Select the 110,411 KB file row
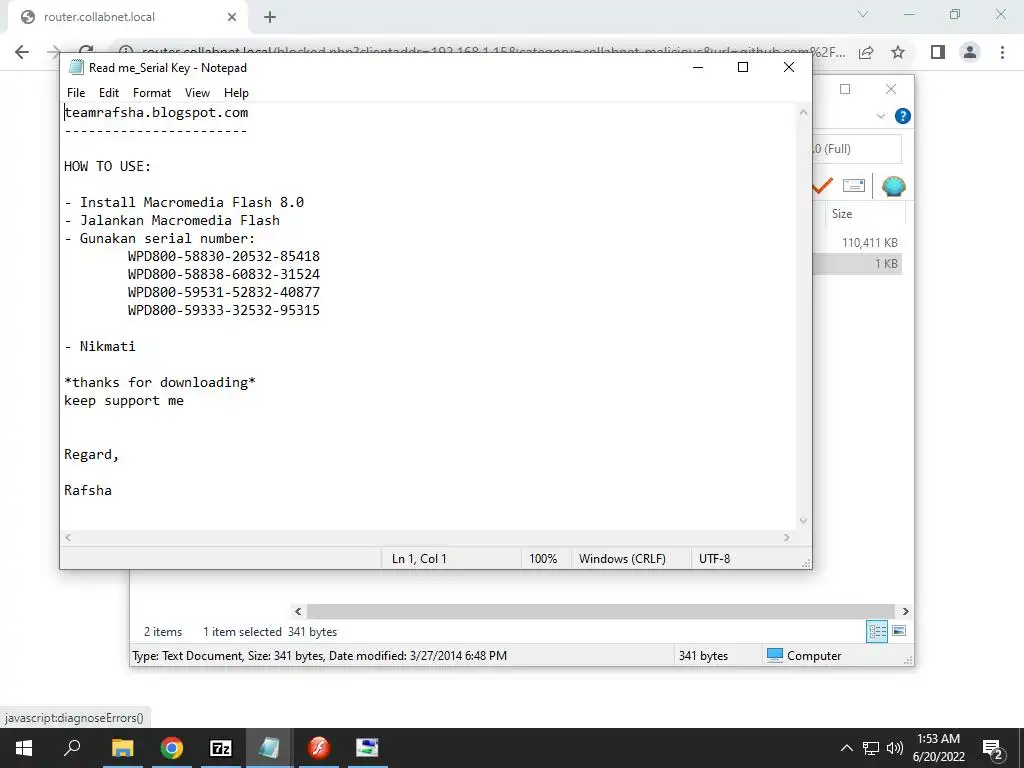This screenshot has width=1024, height=768. point(857,242)
